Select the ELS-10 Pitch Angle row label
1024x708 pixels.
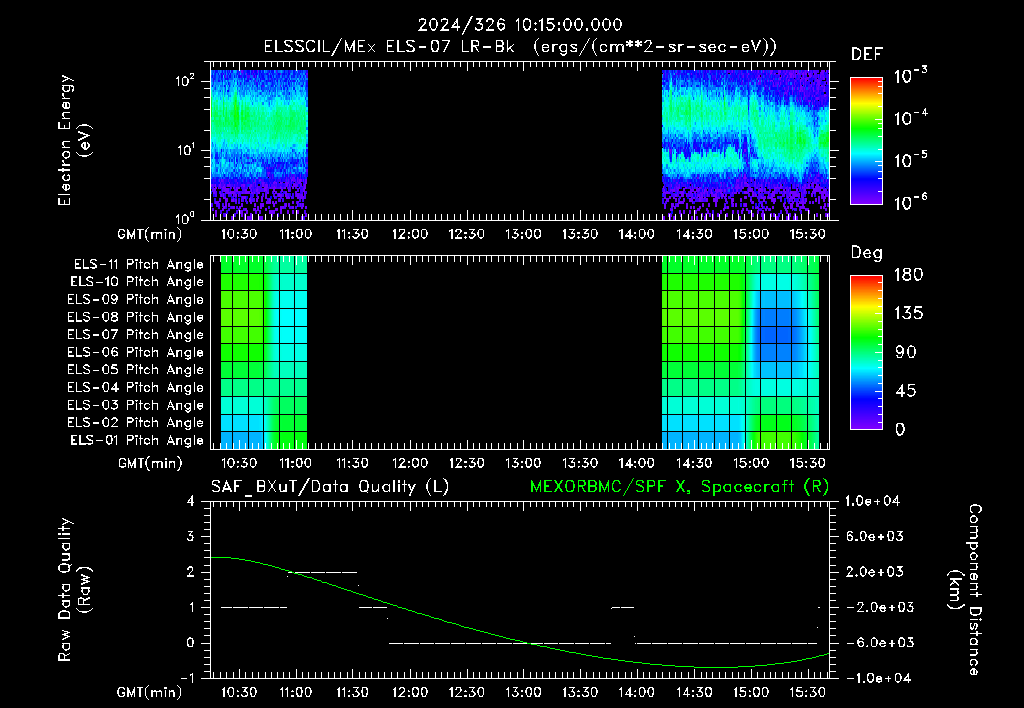(137, 282)
